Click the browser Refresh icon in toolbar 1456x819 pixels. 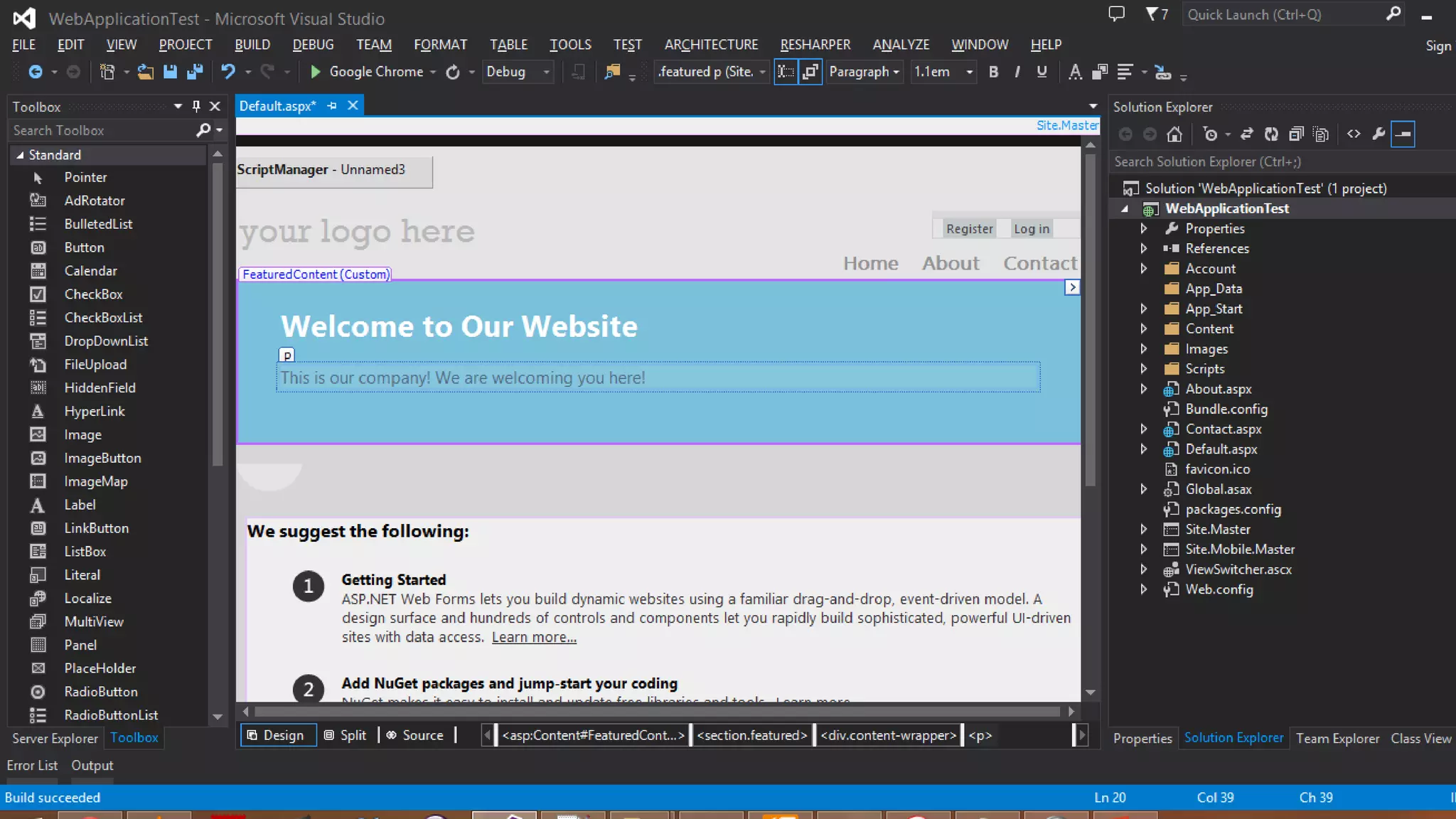coord(453,72)
